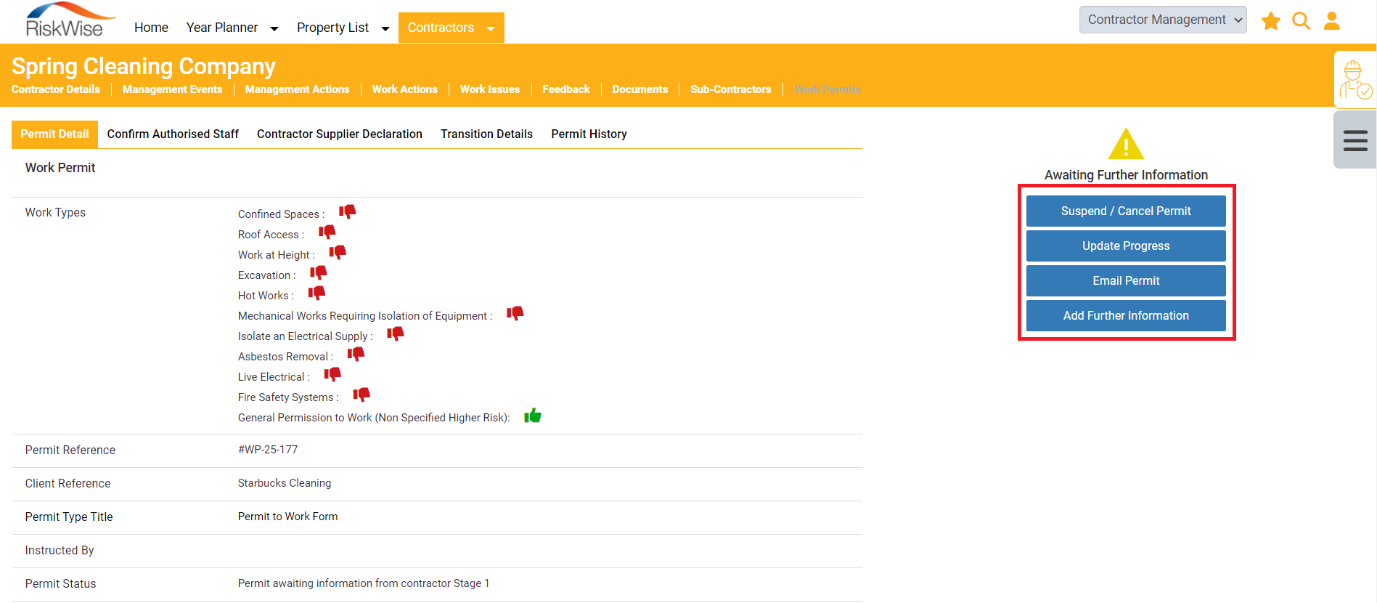Click thumbs-down icon for Hot Works
Screen dimensions: 1377x603
[x=316, y=293]
